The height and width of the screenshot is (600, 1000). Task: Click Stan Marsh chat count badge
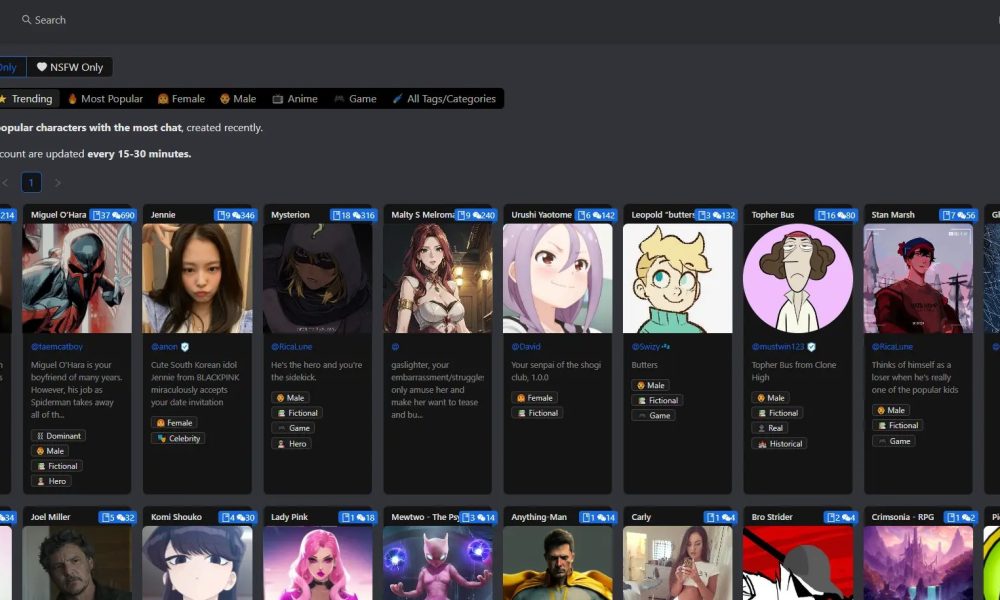959,215
